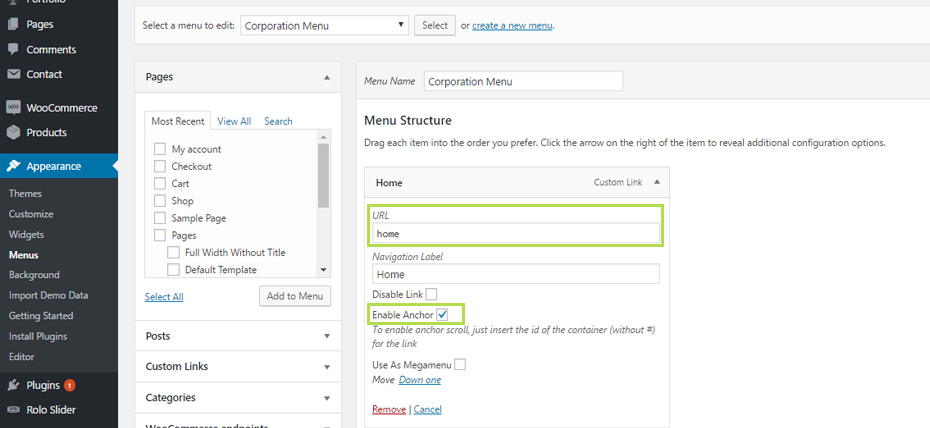Cancel editing the Home menu item
The image size is (930, 428).
tap(428, 409)
